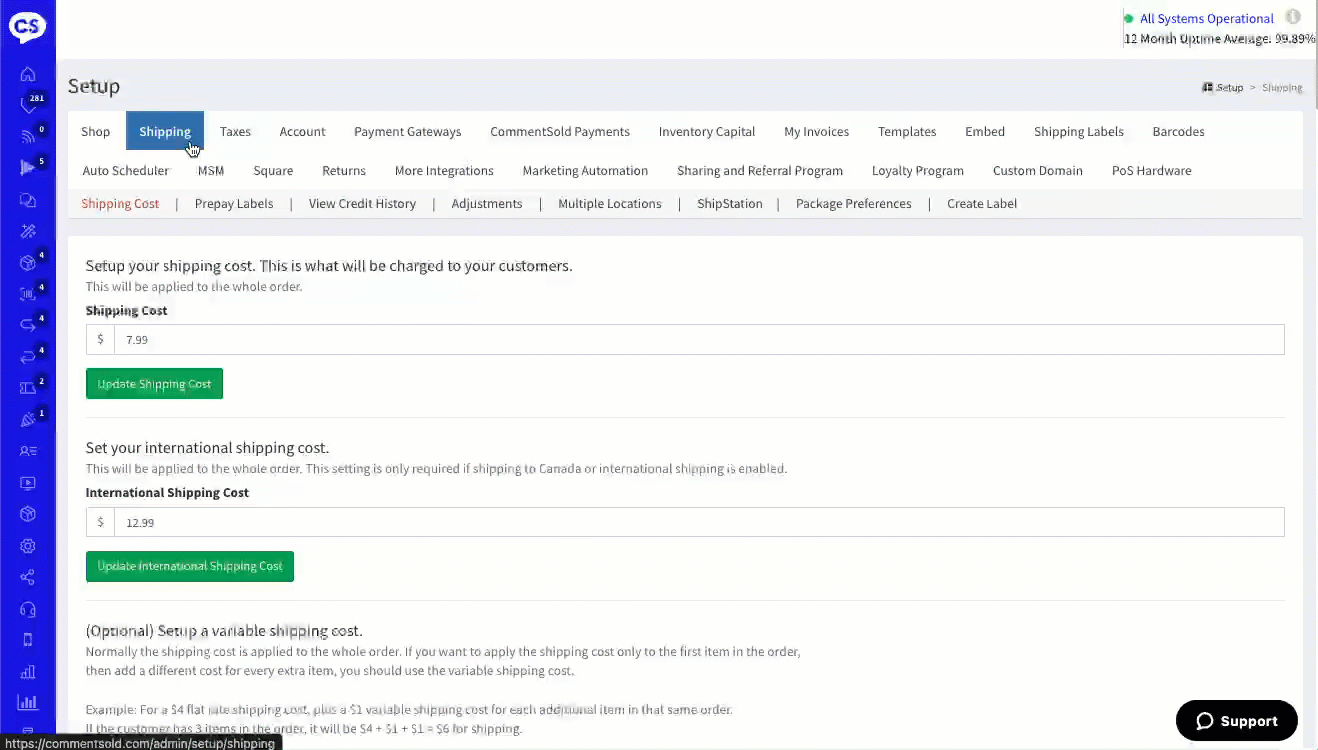Image resolution: width=1318 pixels, height=750 pixels.
Task: Open the settings gear in the sidebar
Action: coord(28,546)
